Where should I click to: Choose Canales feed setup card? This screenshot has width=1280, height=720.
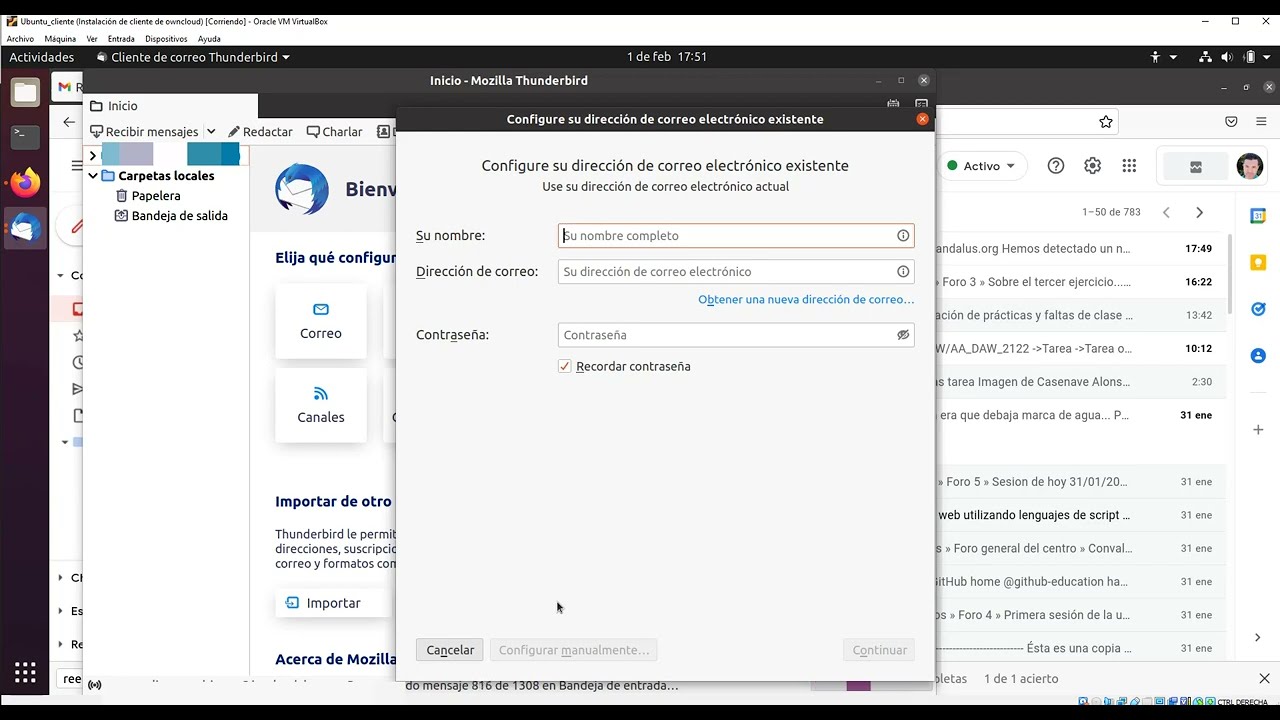(x=321, y=406)
